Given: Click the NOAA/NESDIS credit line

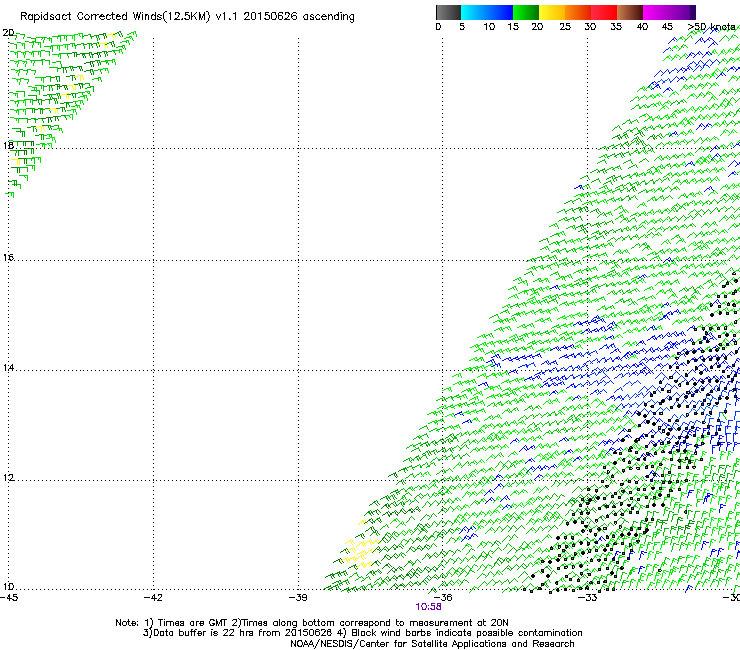Looking at the screenshot, I should pos(432,644).
